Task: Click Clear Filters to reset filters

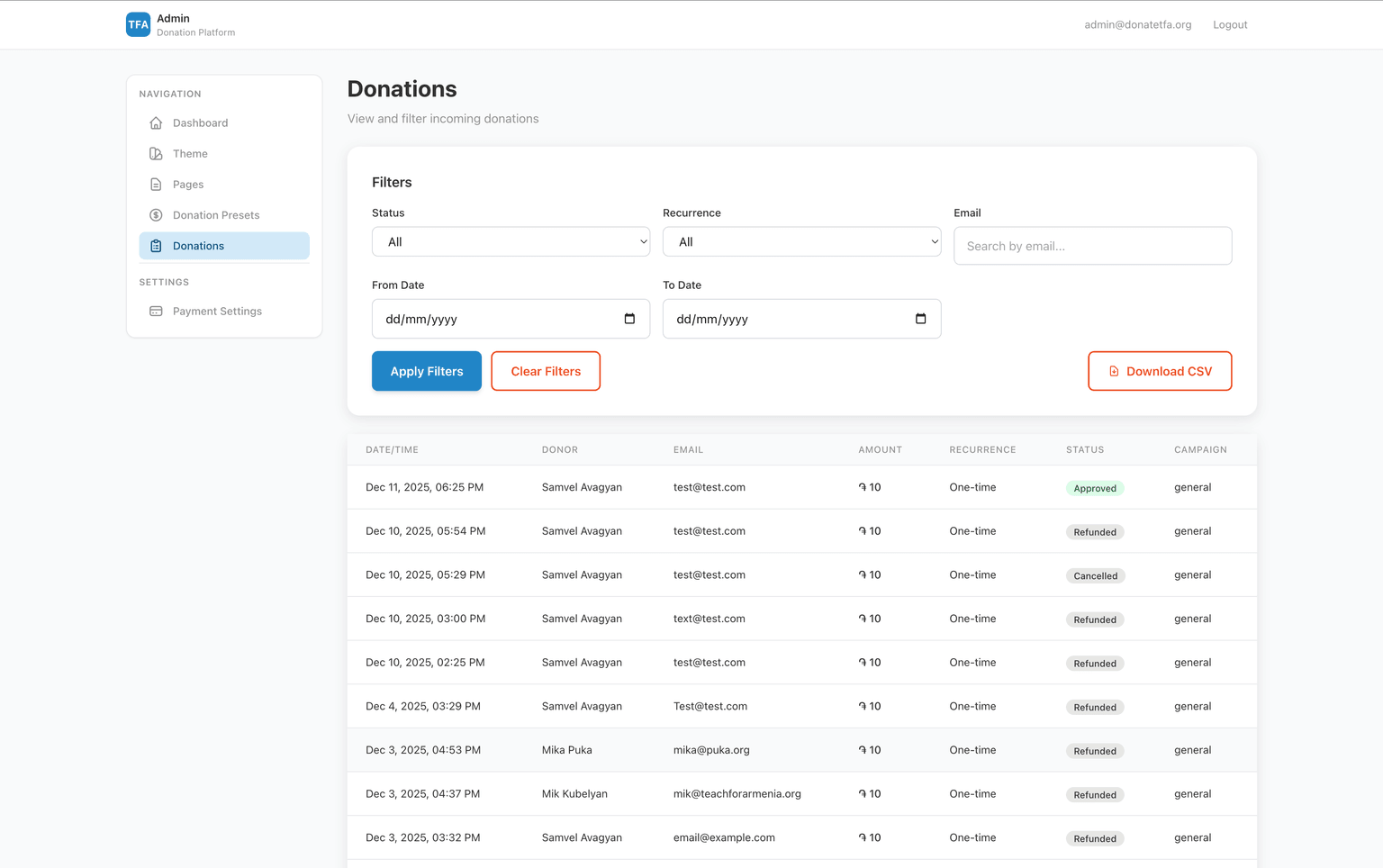Action: pos(545,370)
